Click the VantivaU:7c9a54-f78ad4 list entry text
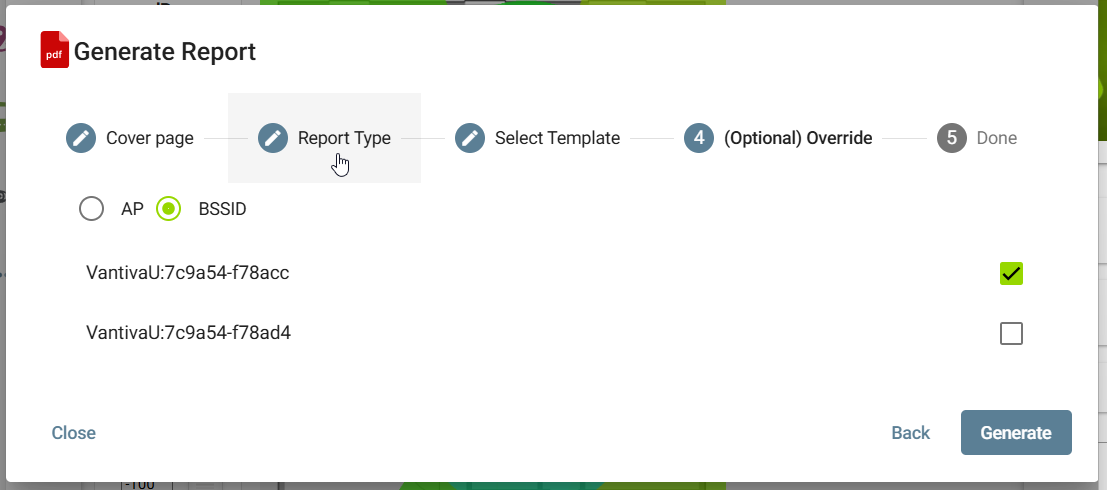The image size is (1107, 490). pyautogui.click(x=188, y=332)
